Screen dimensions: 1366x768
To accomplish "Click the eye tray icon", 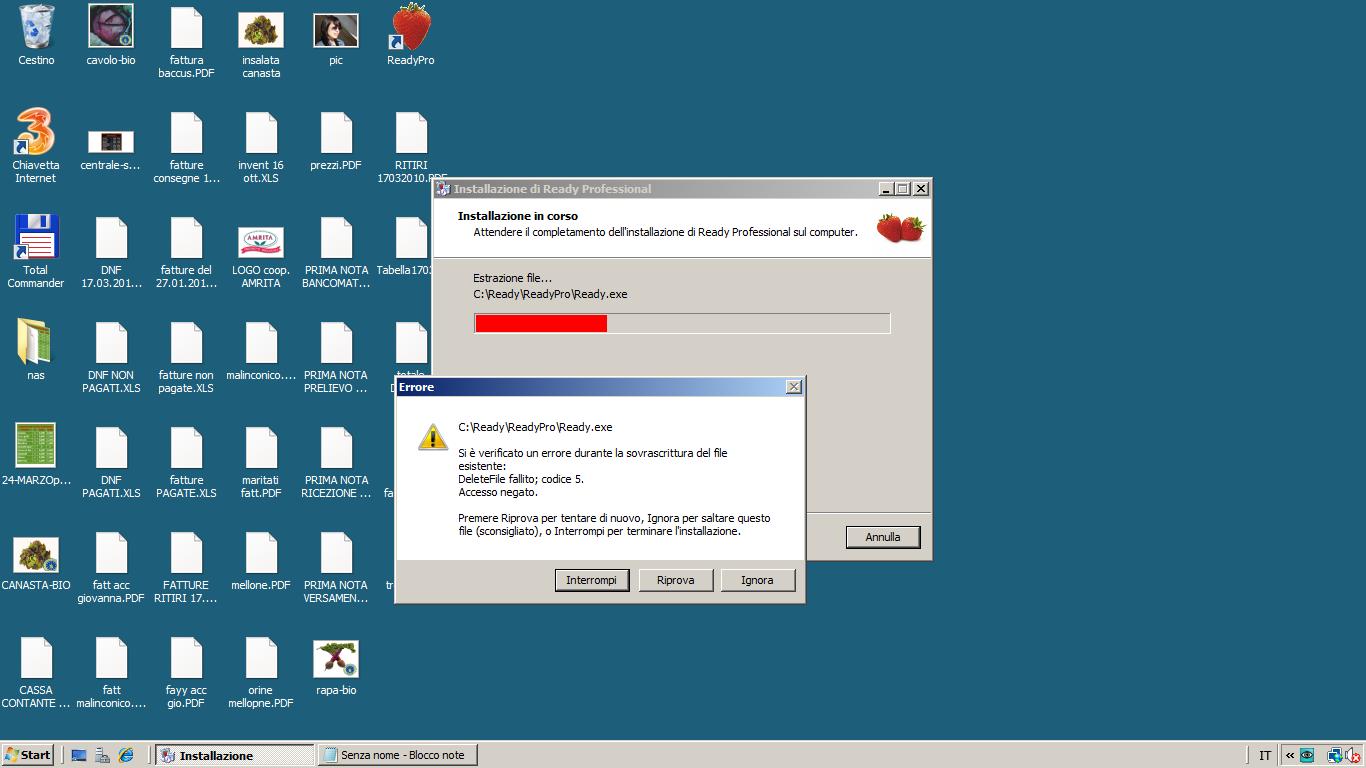I will click(x=1307, y=756).
